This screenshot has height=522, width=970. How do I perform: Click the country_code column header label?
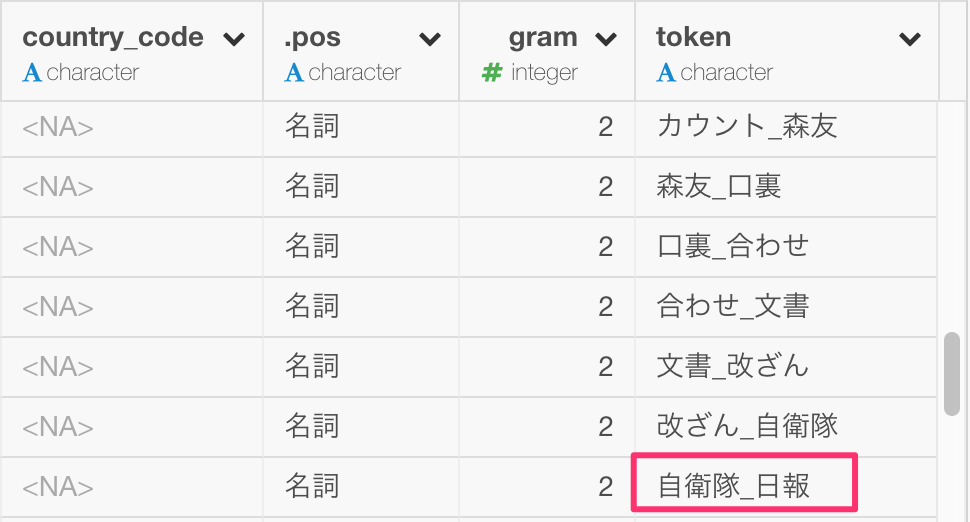coord(113,38)
